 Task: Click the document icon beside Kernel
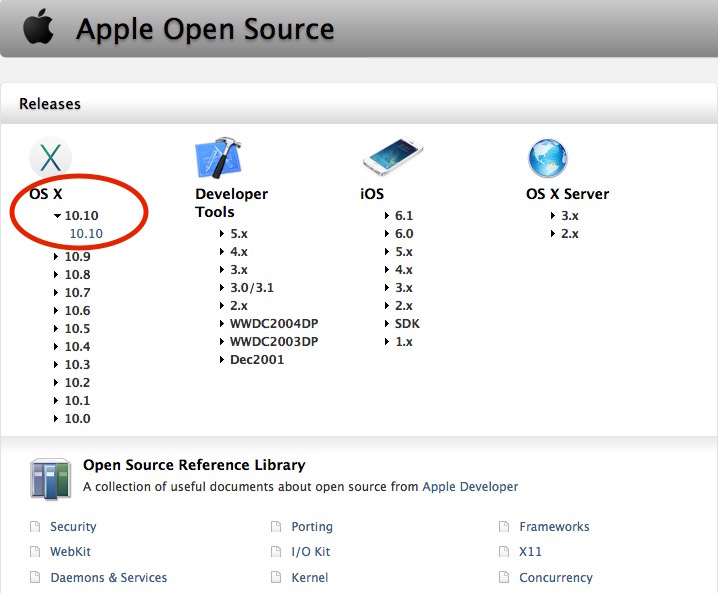(276, 577)
